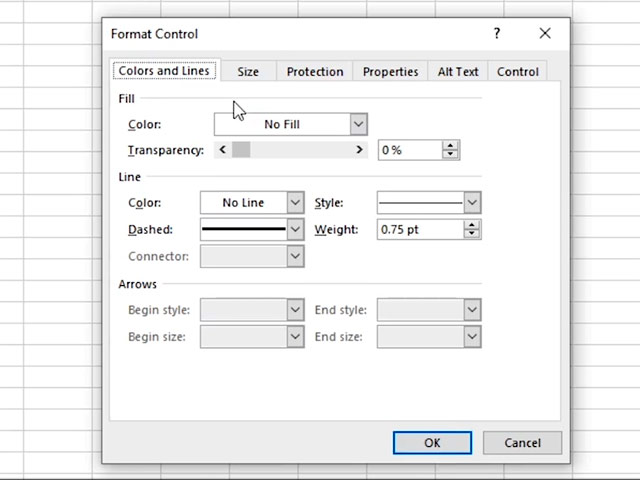Open the Alt Text tab

click(458, 72)
